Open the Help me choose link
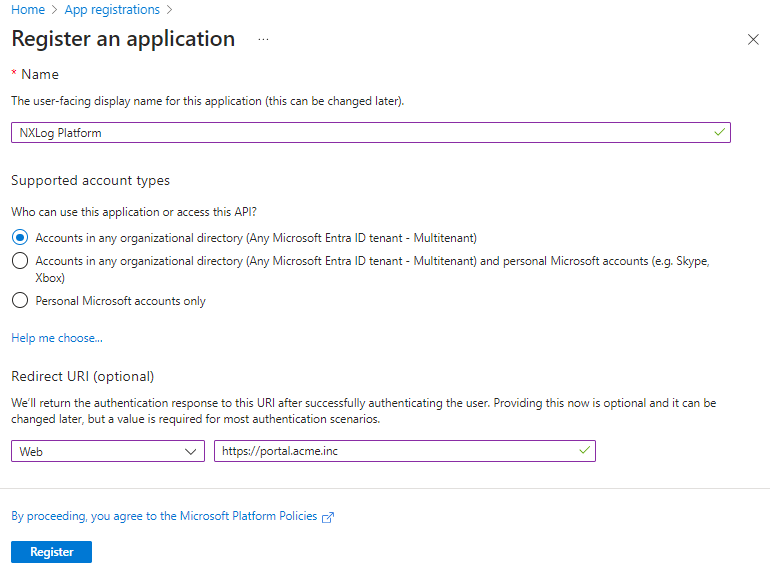 pyautogui.click(x=57, y=338)
